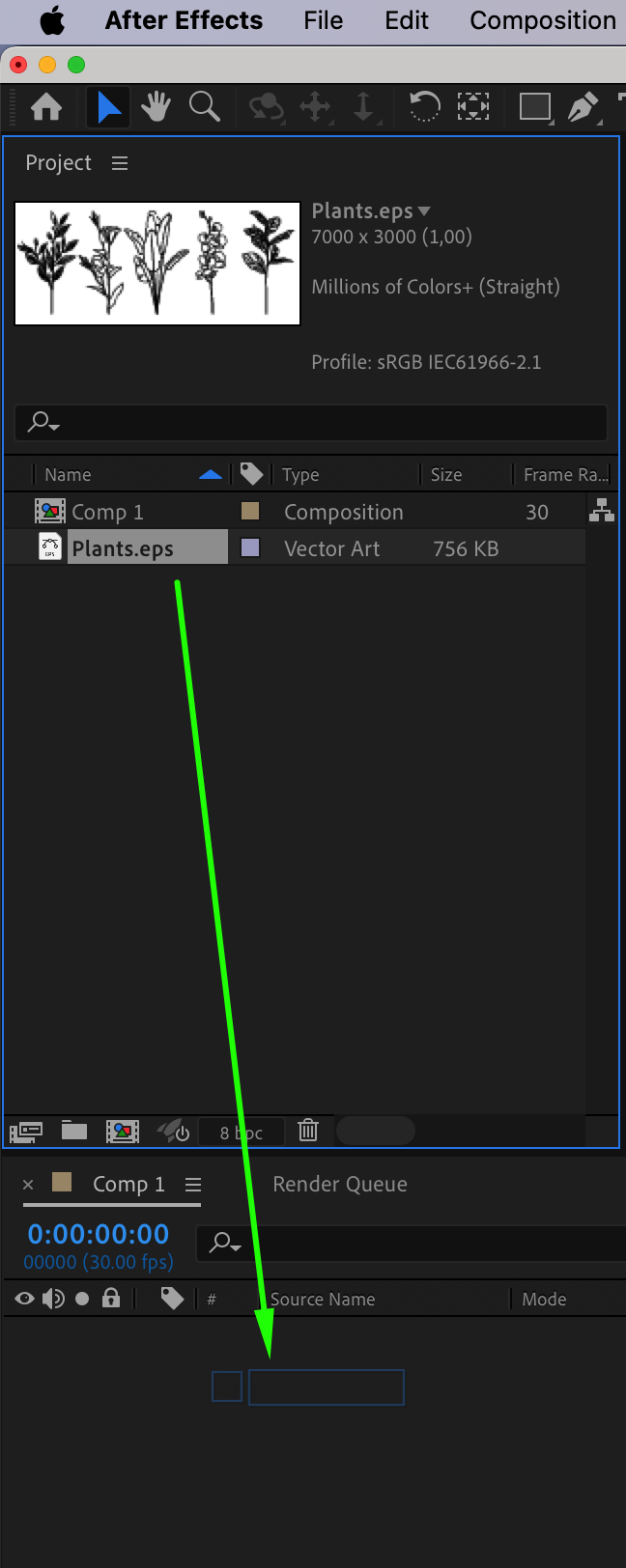Toggle the video eye column header
Viewport: 626px width, 1568px height.
click(x=25, y=1299)
